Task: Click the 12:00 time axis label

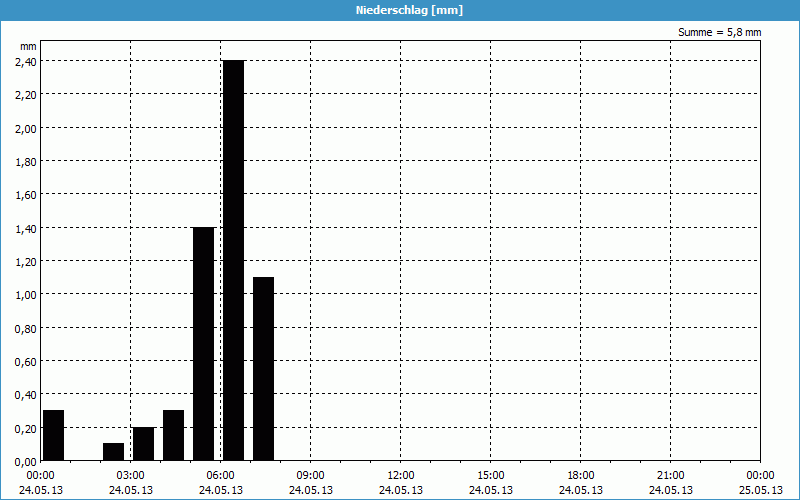Action: 401,475
